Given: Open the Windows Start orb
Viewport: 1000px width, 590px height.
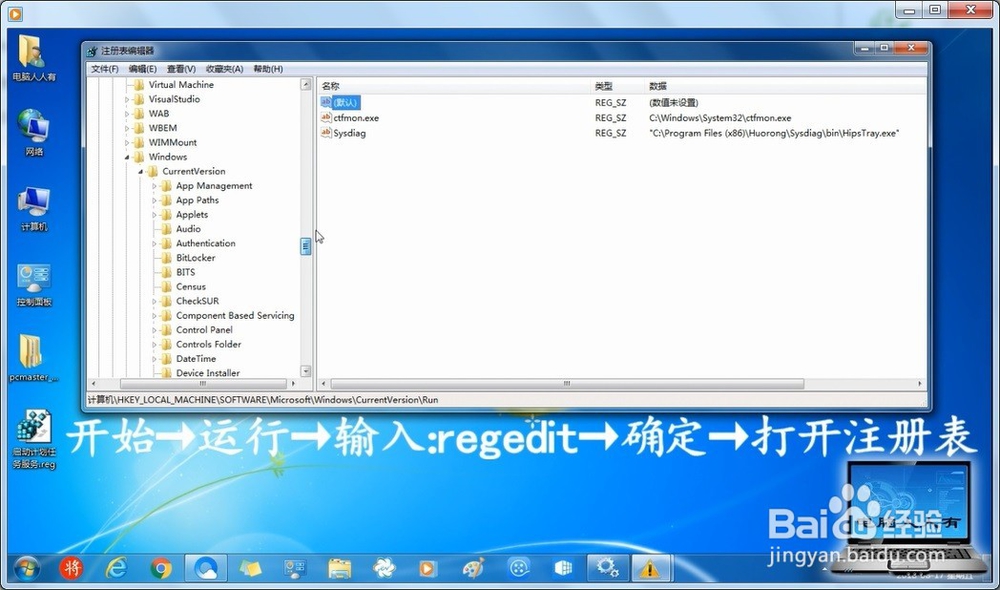Looking at the screenshot, I should (26, 568).
